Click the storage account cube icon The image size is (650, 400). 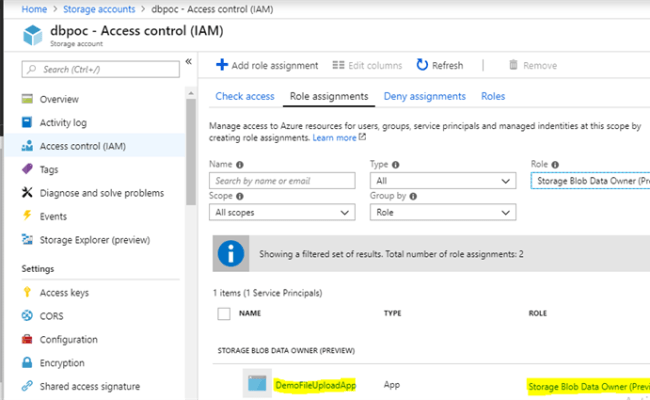coord(33,35)
